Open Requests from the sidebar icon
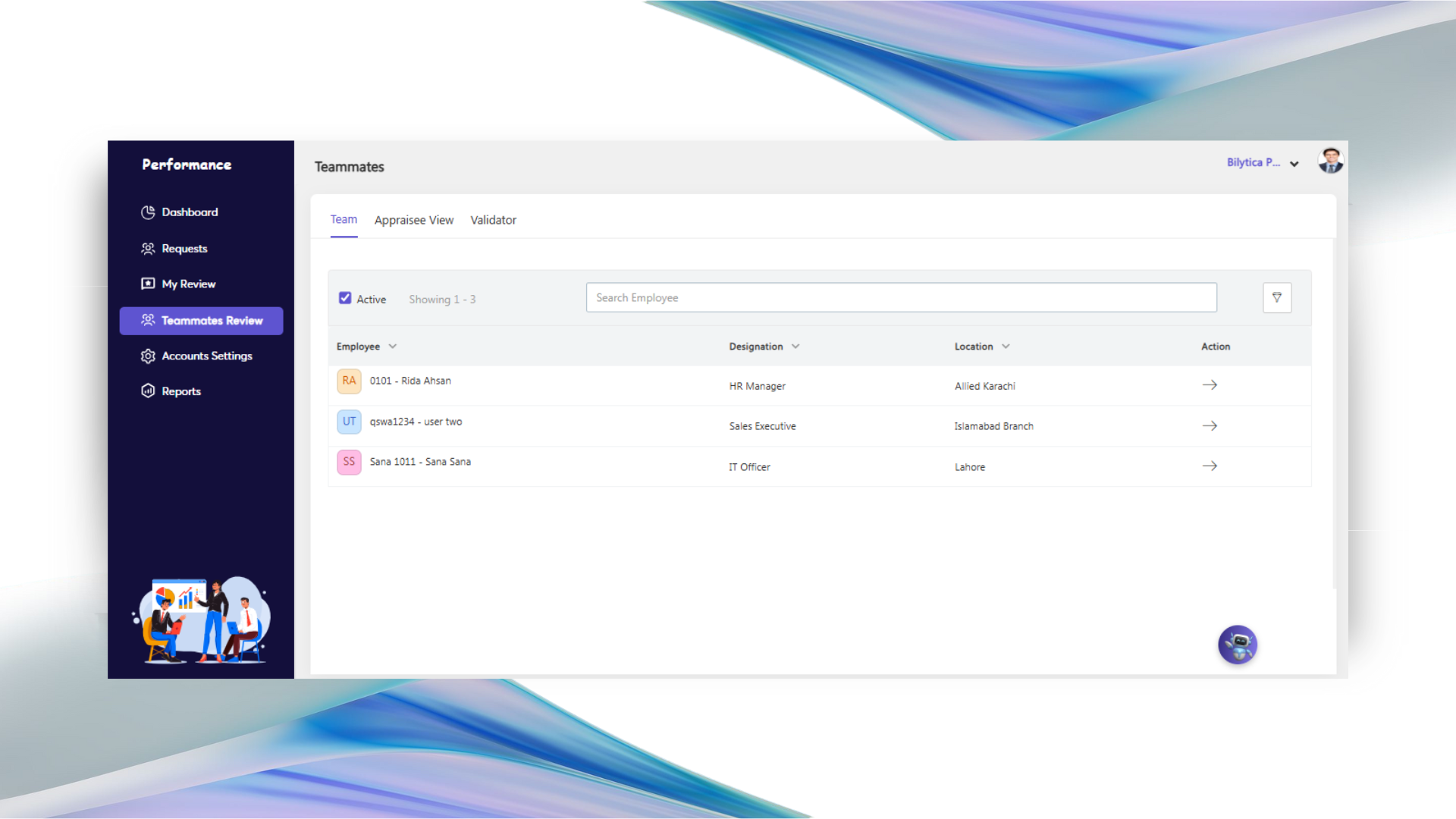Screen dimensions: 1456x819 (148, 249)
